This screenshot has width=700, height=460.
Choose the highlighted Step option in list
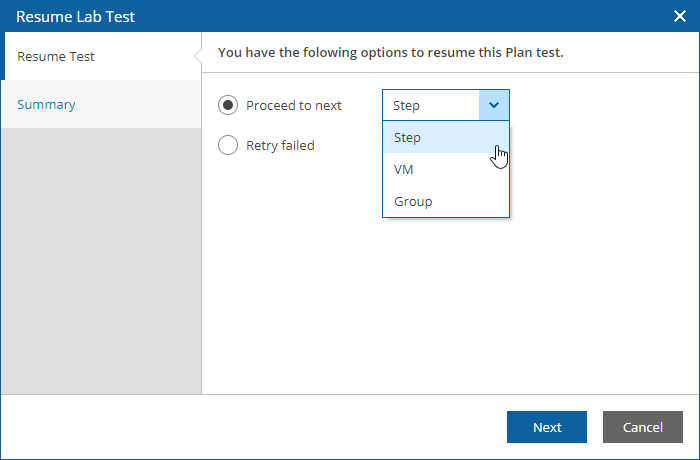[446, 138]
